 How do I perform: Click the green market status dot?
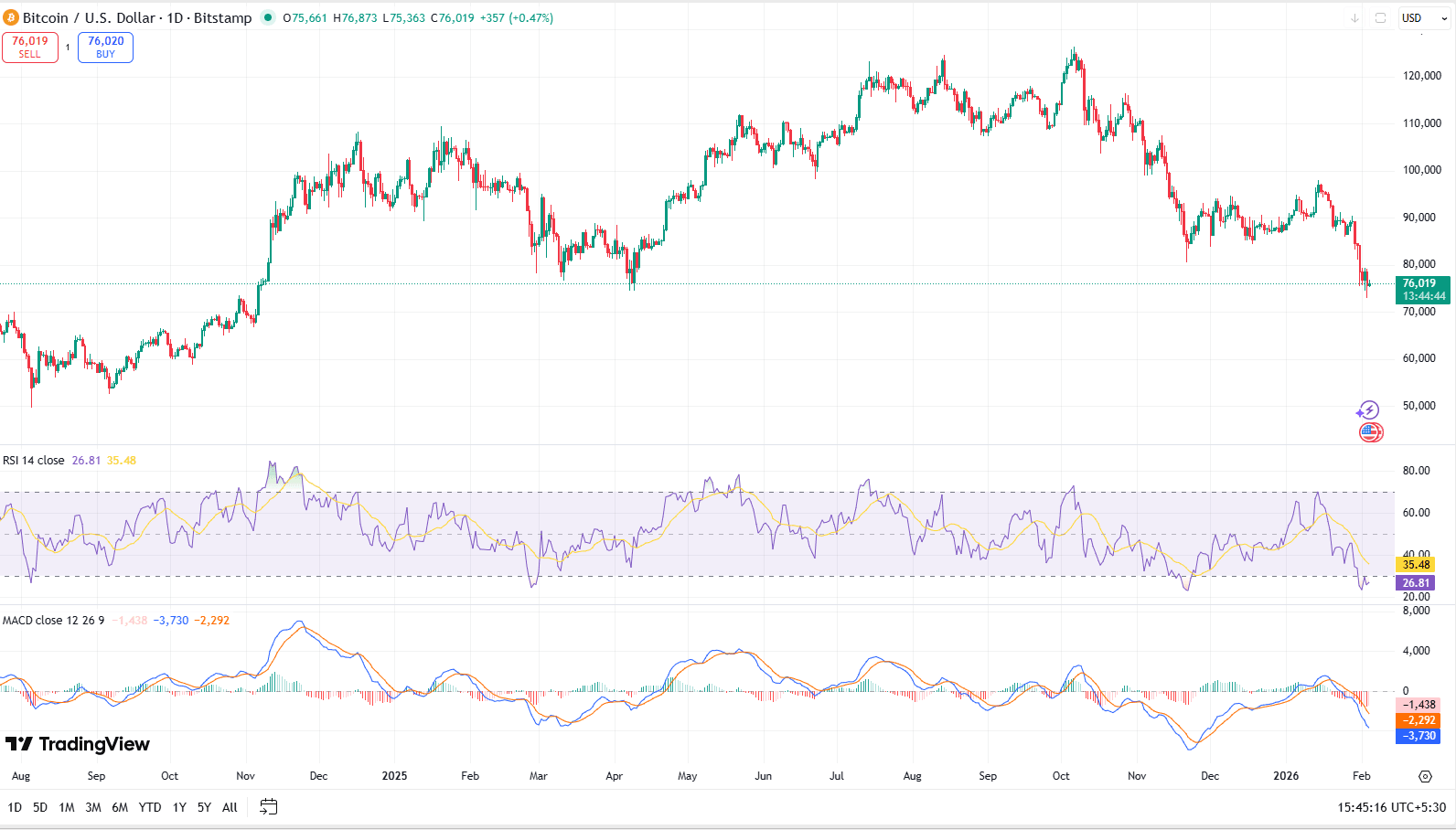[267, 17]
